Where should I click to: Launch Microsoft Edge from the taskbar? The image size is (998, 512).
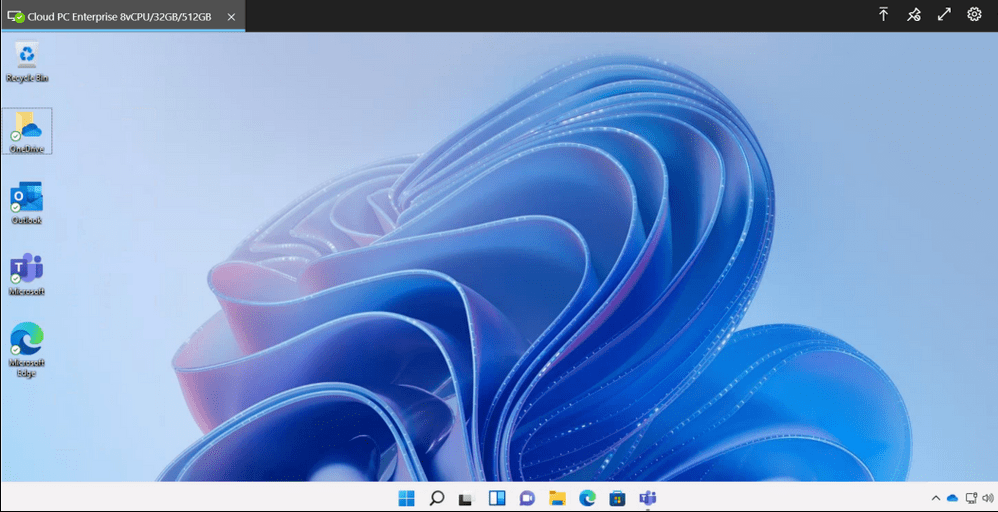587,498
